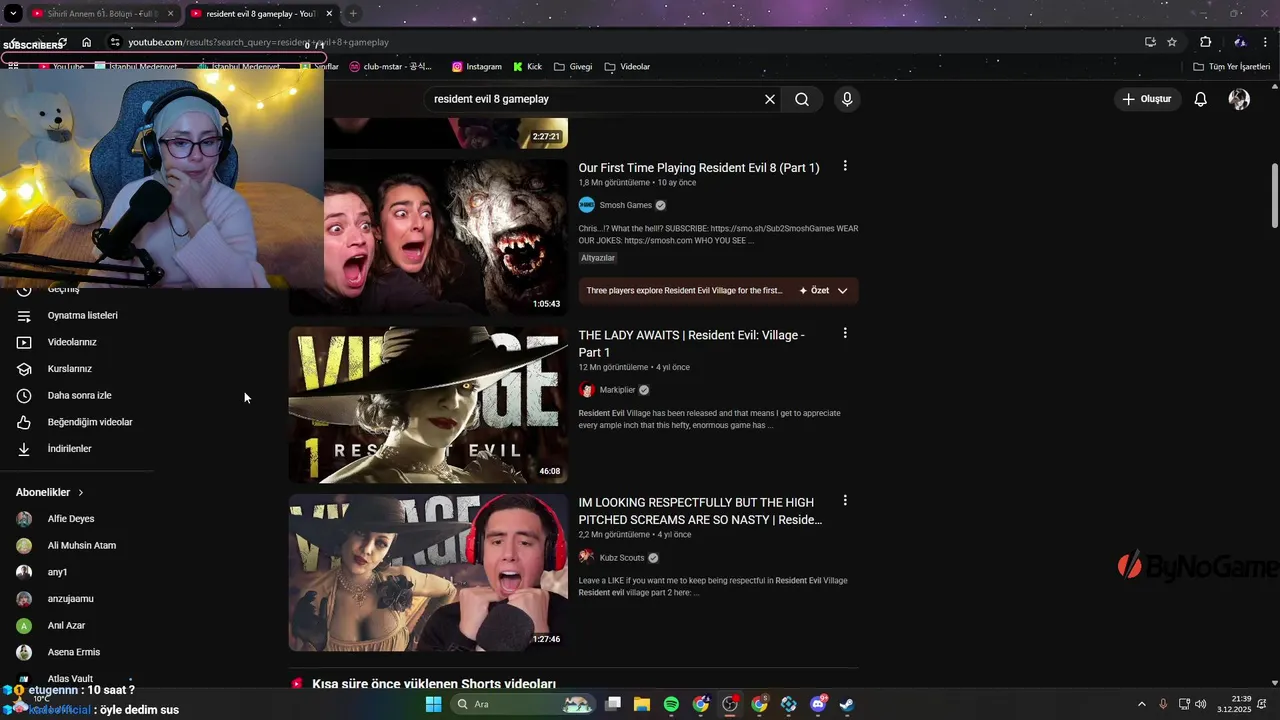
Task: Open the YouTube account avatar menu
Action: pos(1239,99)
